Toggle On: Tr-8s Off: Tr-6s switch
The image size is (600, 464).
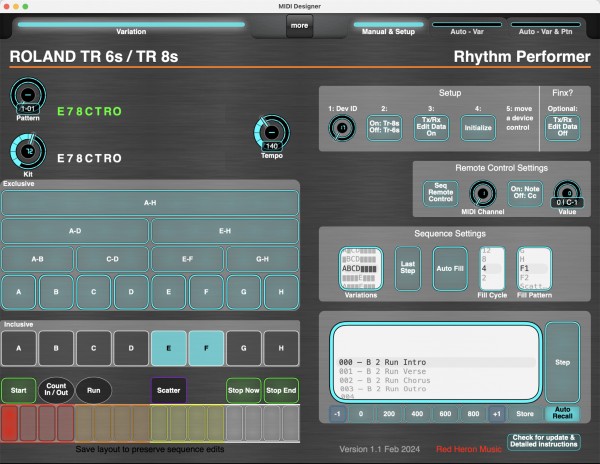coord(385,128)
